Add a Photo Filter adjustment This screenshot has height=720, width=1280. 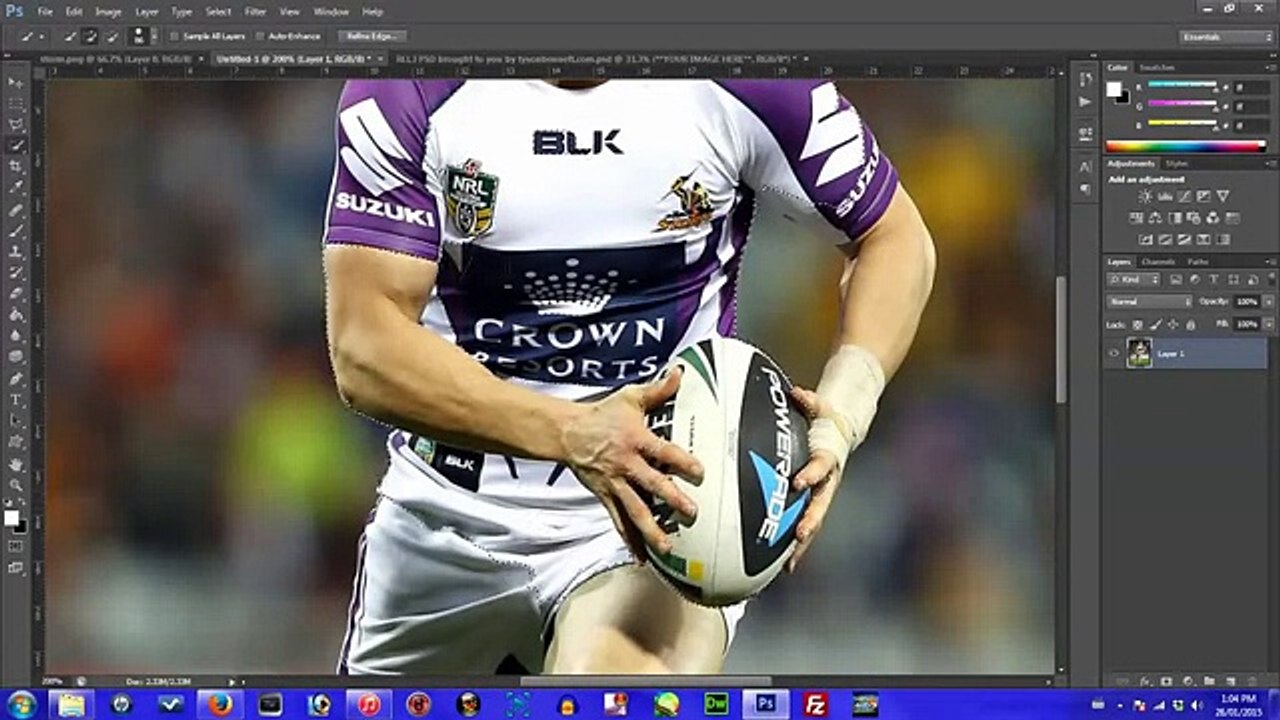pyautogui.click(x=1193, y=218)
